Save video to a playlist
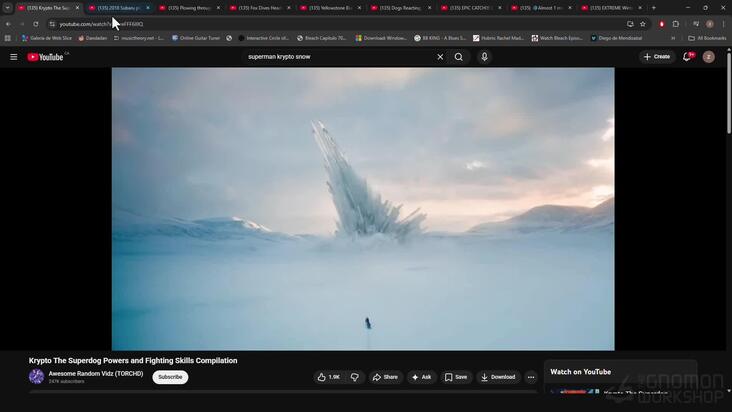The image size is (732, 412). (456, 377)
